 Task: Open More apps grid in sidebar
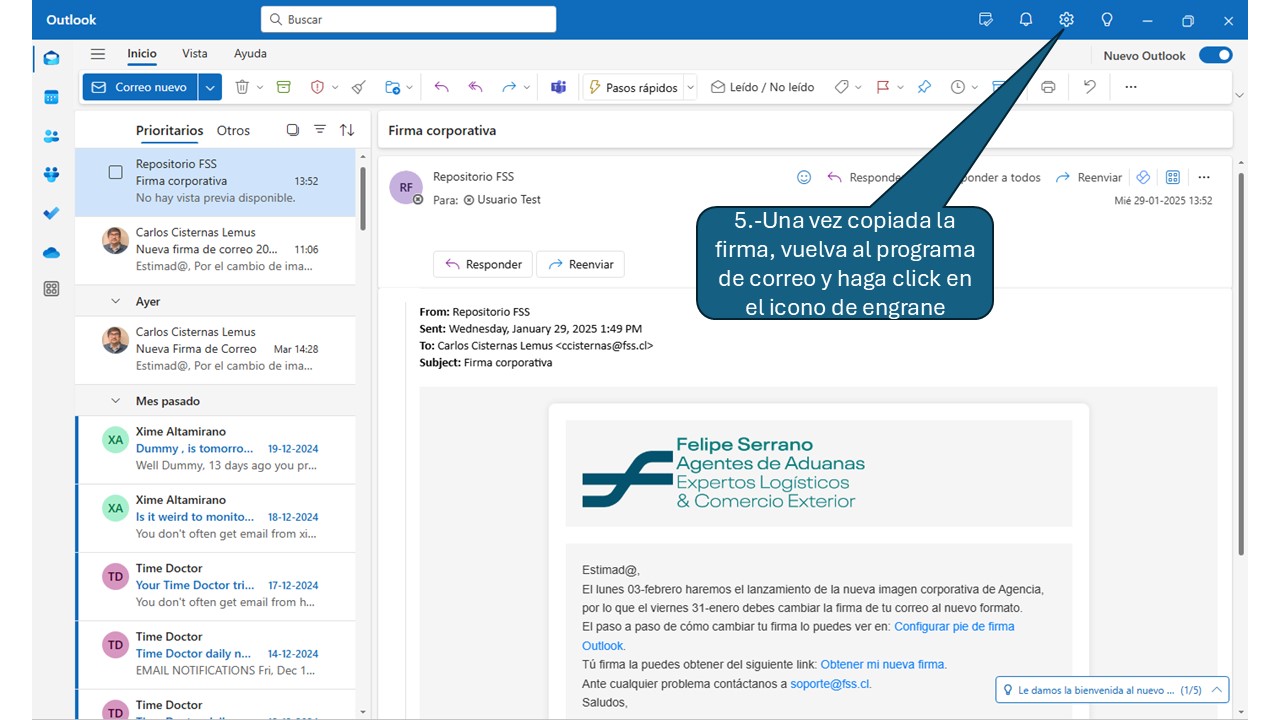tap(51, 289)
